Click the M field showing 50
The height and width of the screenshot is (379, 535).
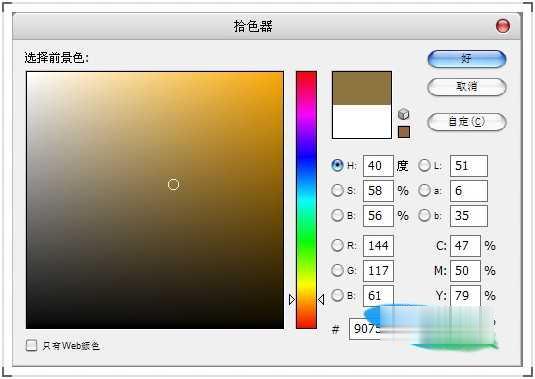(x=465, y=271)
